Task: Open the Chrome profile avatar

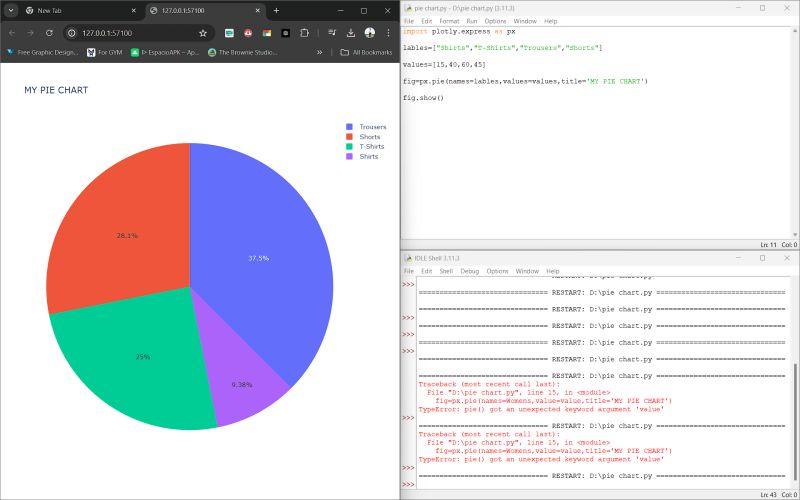Action: point(370,32)
